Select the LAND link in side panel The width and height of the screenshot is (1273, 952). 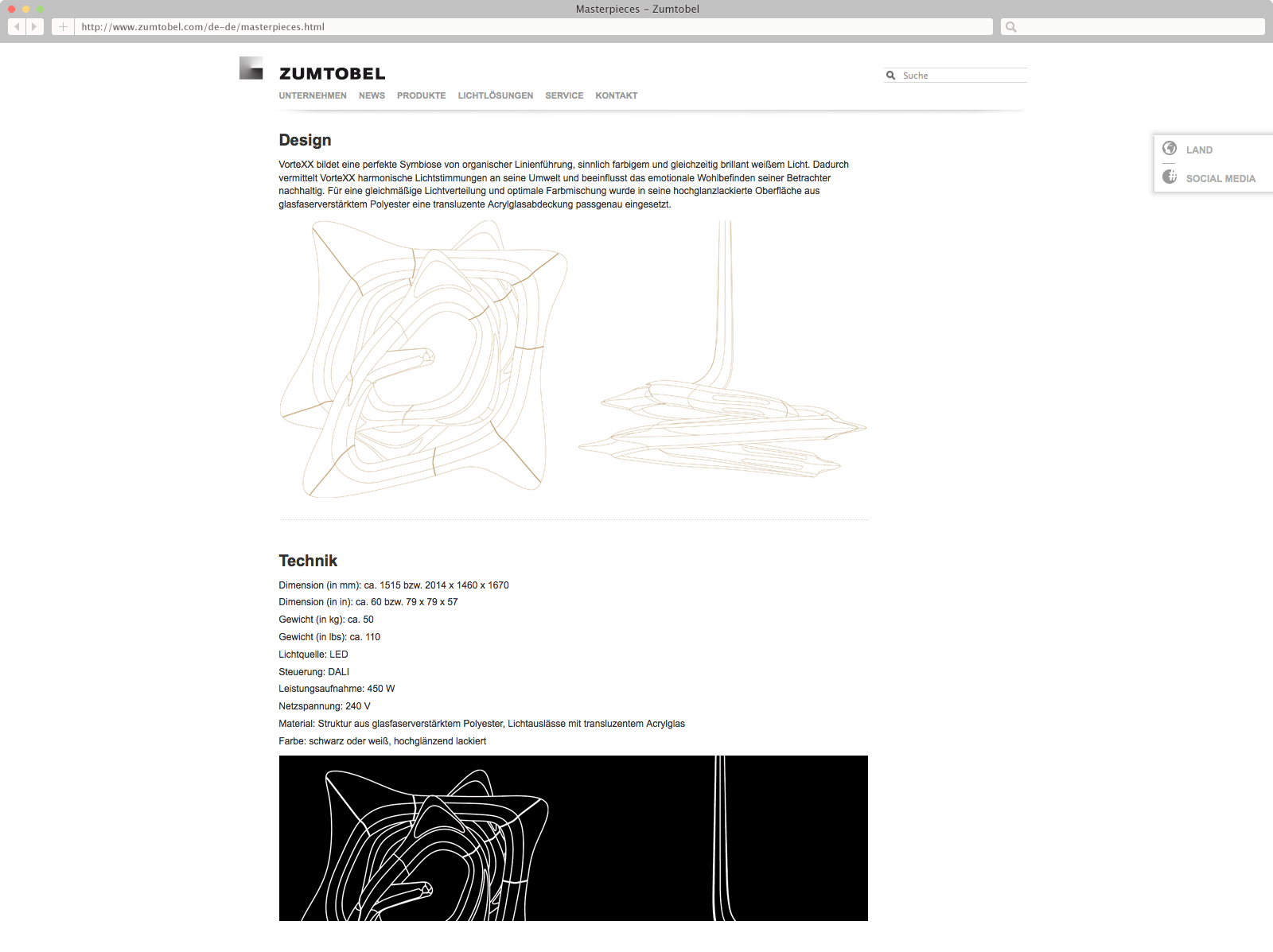tap(1199, 150)
